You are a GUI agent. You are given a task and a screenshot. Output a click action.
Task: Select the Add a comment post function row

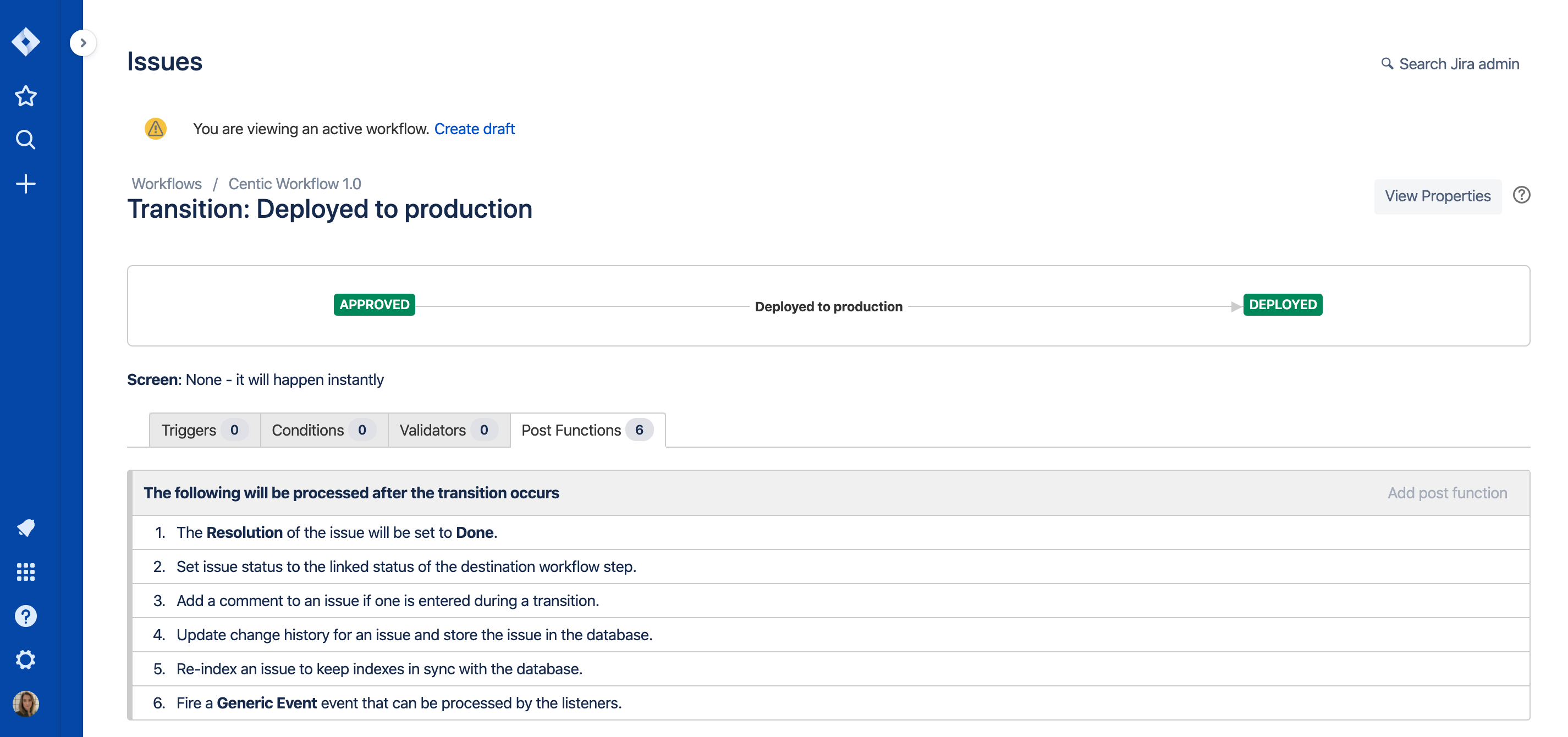(830, 601)
